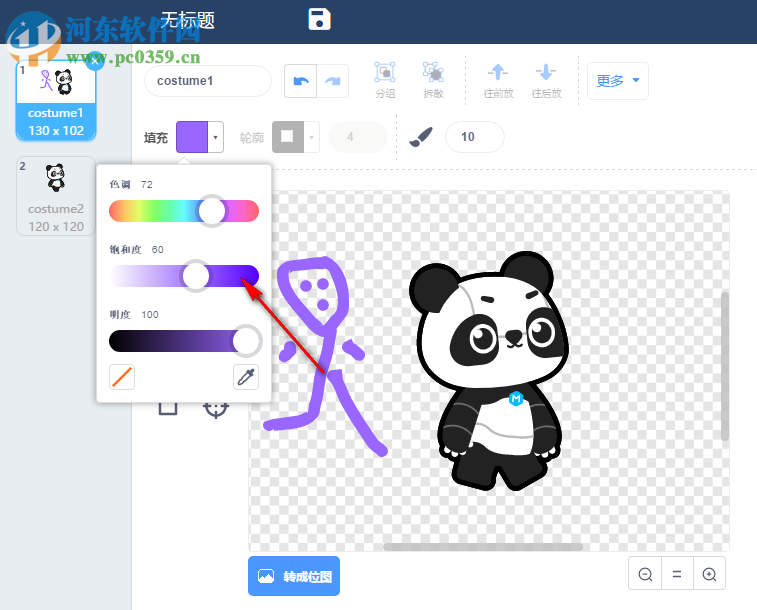757x610 pixels.
Task: Select the transparent no-color swatch
Action: 122,377
